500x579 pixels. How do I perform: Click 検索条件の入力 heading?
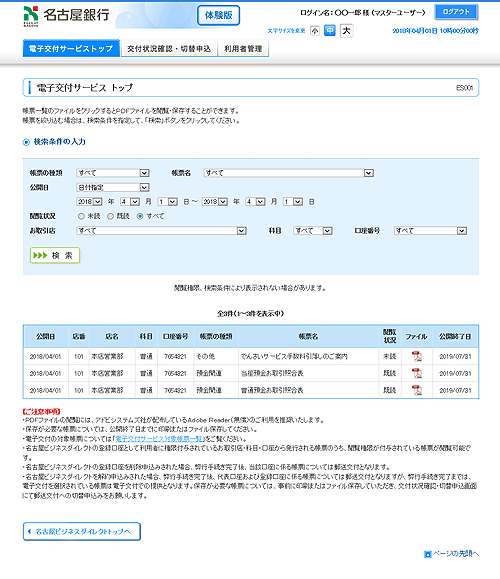pyautogui.click(x=59, y=142)
